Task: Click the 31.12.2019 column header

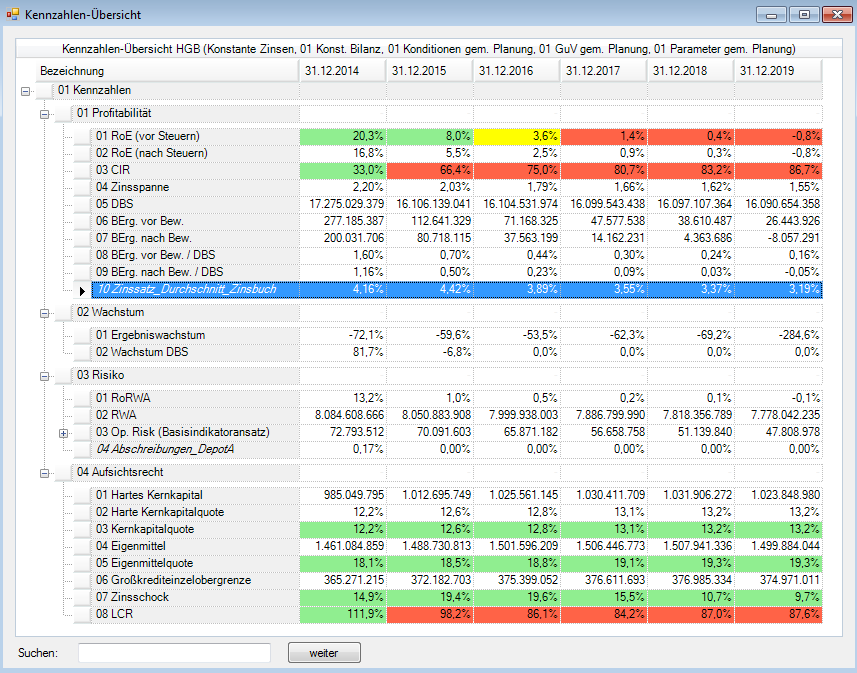Action: point(777,71)
